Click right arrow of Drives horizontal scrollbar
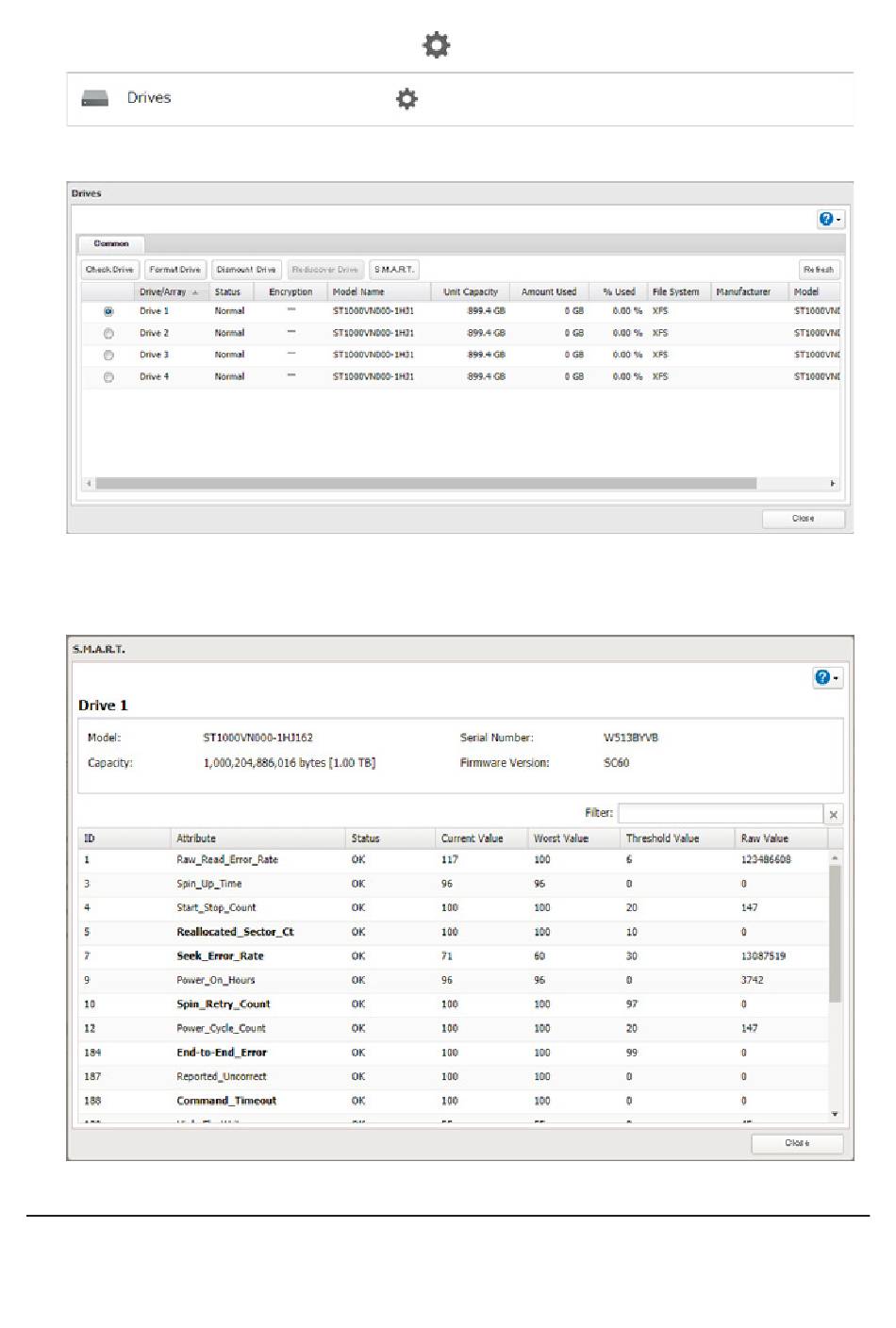The image size is (896, 1328). [x=832, y=484]
